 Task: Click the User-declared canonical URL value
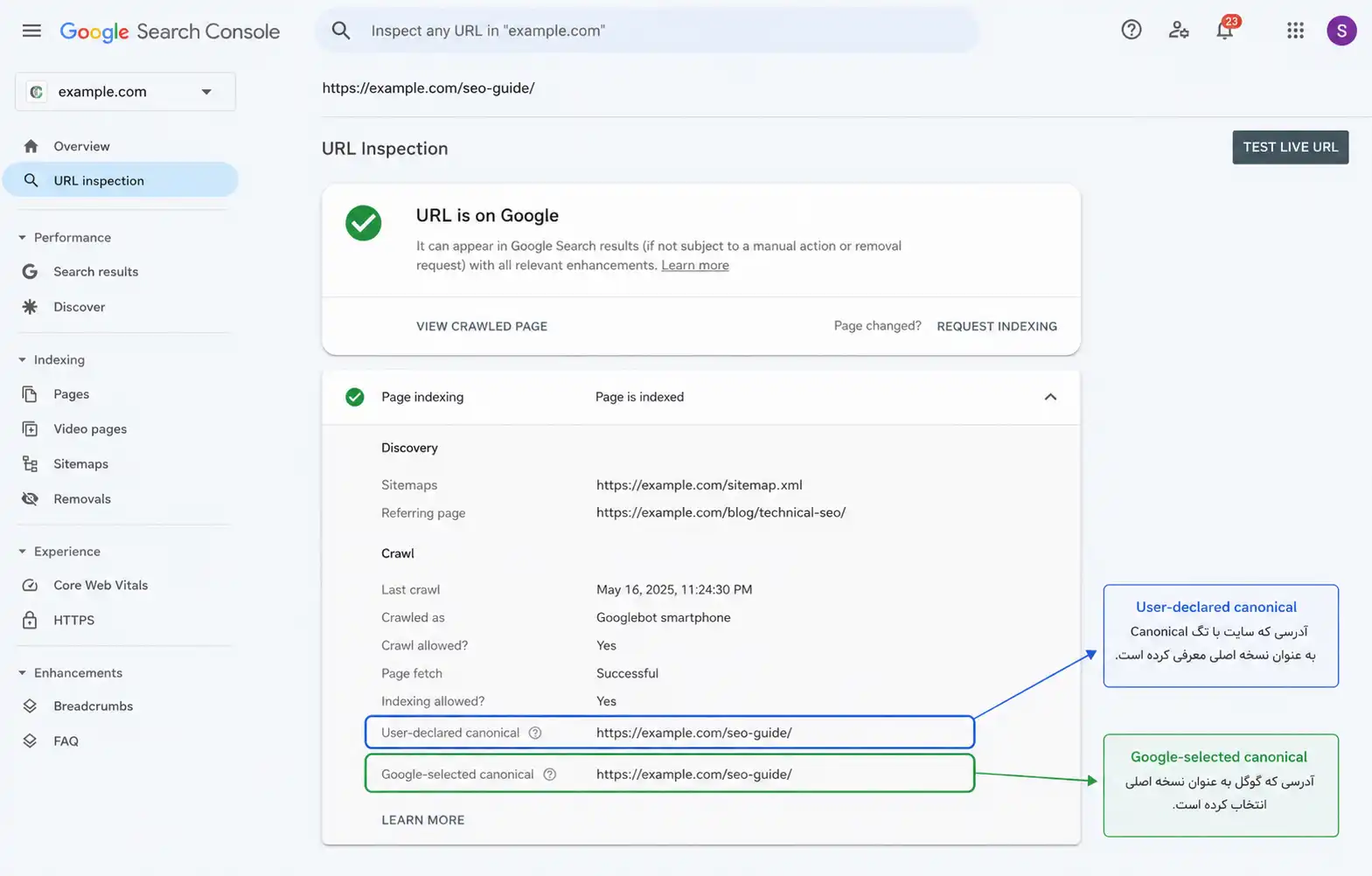click(694, 733)
